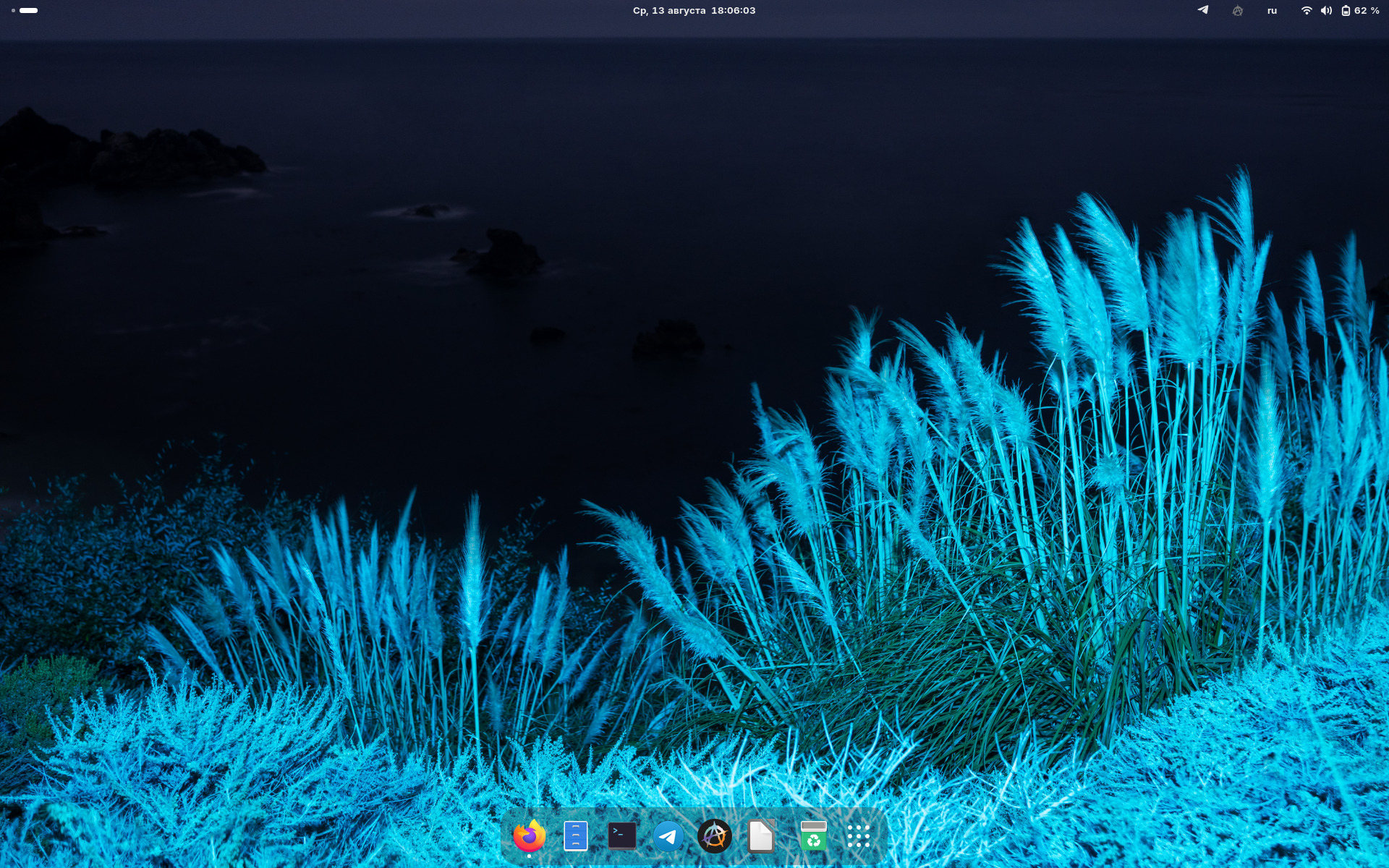1389x868 pixels.
Task: Open the "ru" keyboard layout menu
Action: pyautogui.click(x=1272, y=11)
